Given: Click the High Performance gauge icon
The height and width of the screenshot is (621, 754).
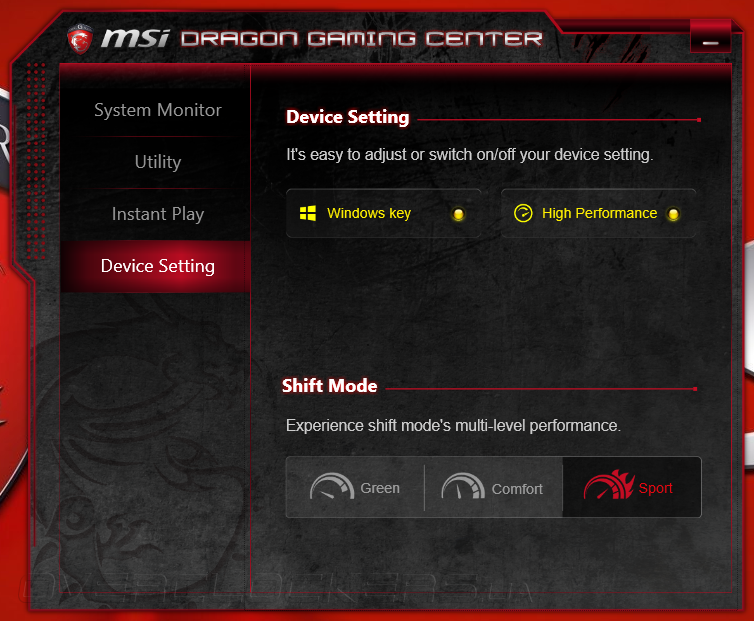Looking at the screenshot, I should coord(523,213).
